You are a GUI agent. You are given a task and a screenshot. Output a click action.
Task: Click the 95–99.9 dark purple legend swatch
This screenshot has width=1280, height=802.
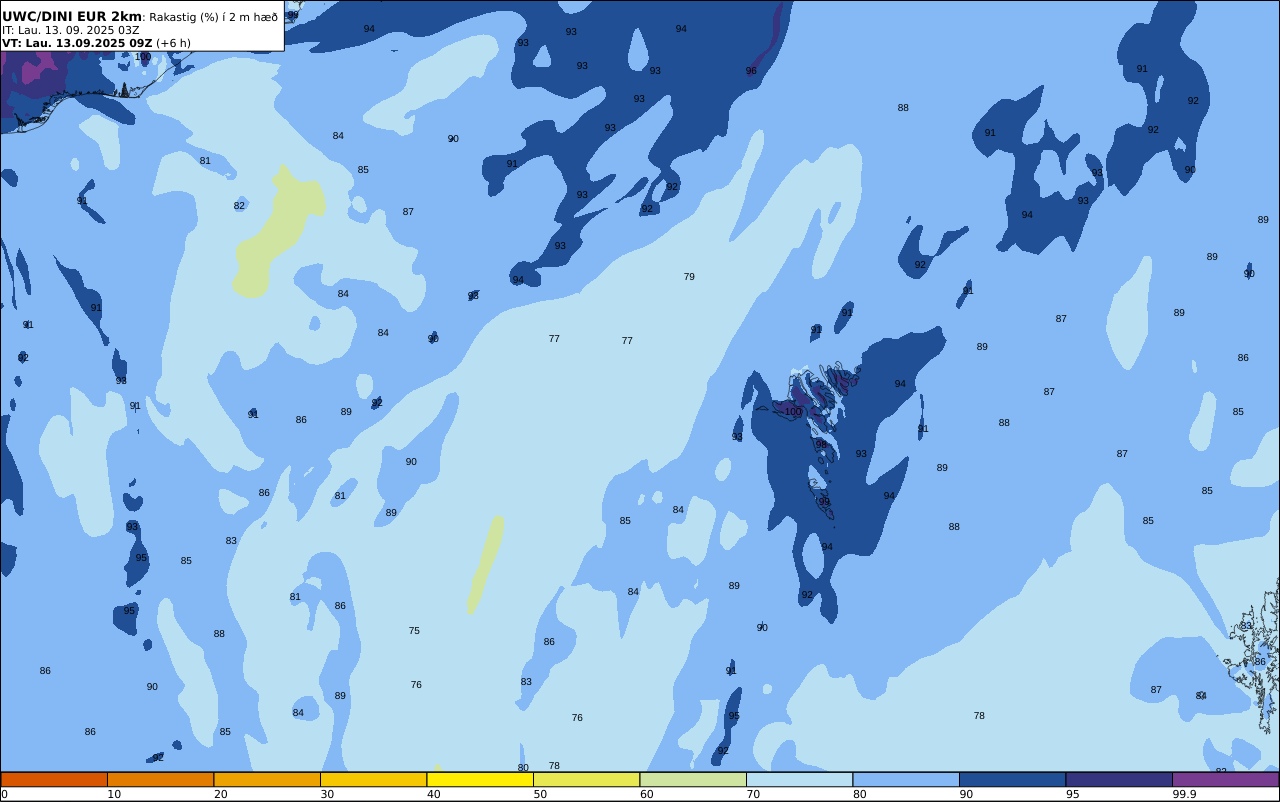1119,779
